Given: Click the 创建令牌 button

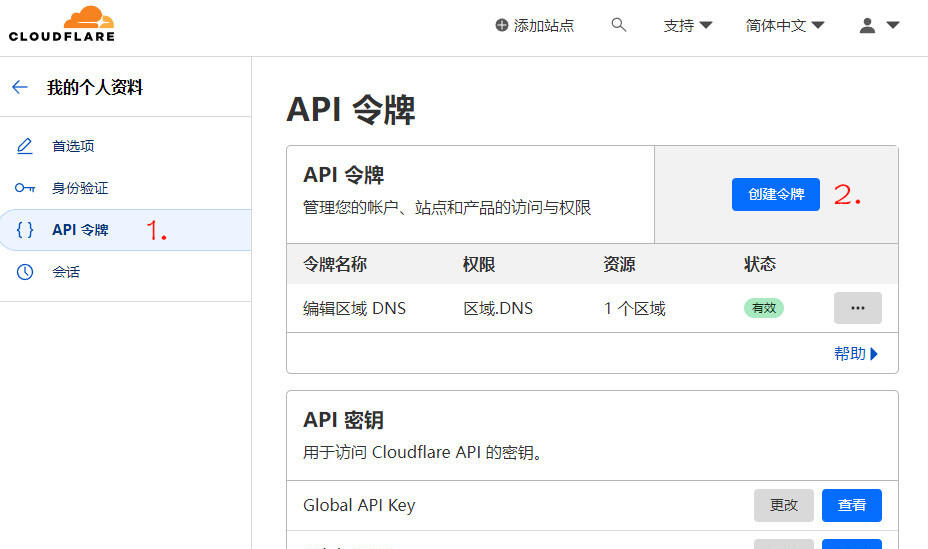Looking at the screenshot, I should pos(776,194).
